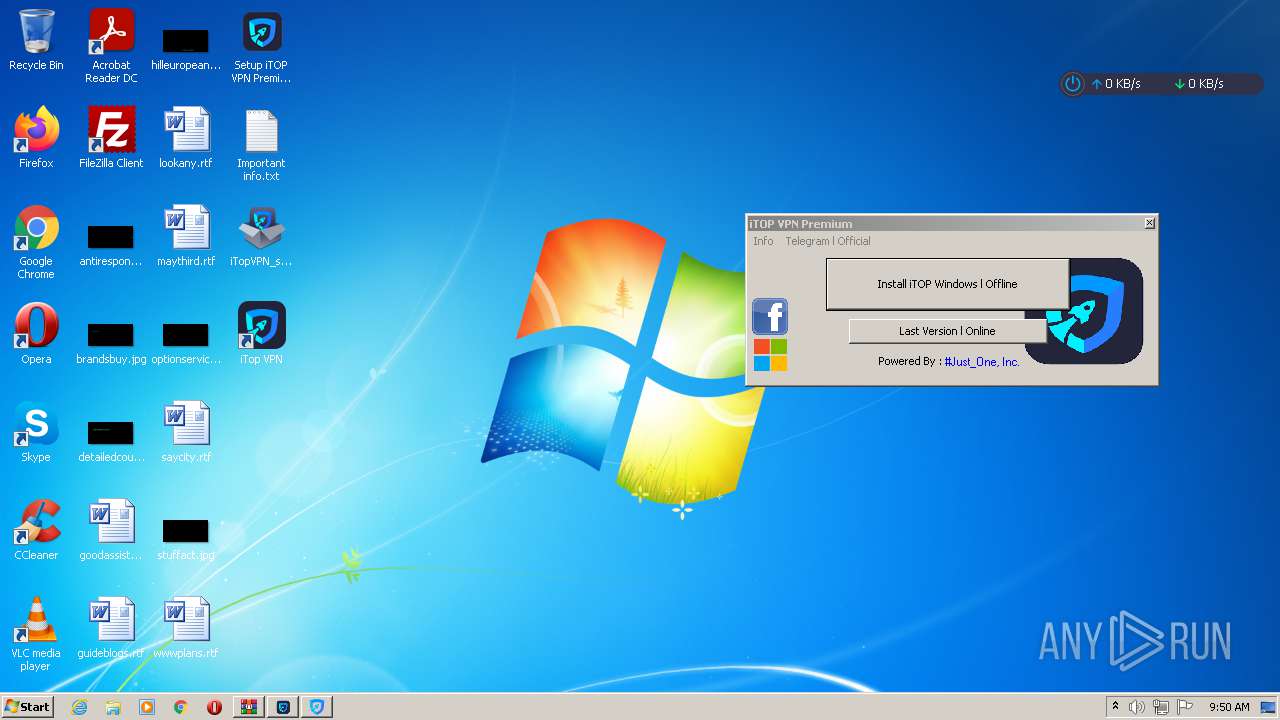
Task: Click the upload speed 0 KB/s readout
Action: (1116, 84)
